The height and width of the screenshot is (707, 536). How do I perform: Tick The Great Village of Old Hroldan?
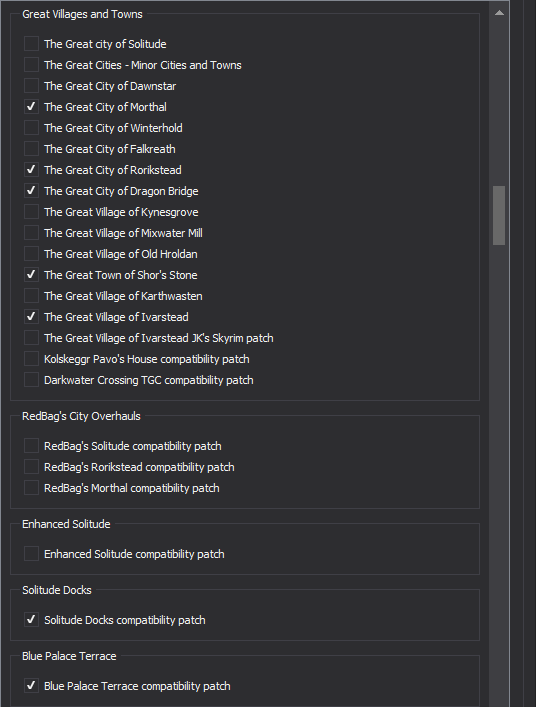[31, 254]
